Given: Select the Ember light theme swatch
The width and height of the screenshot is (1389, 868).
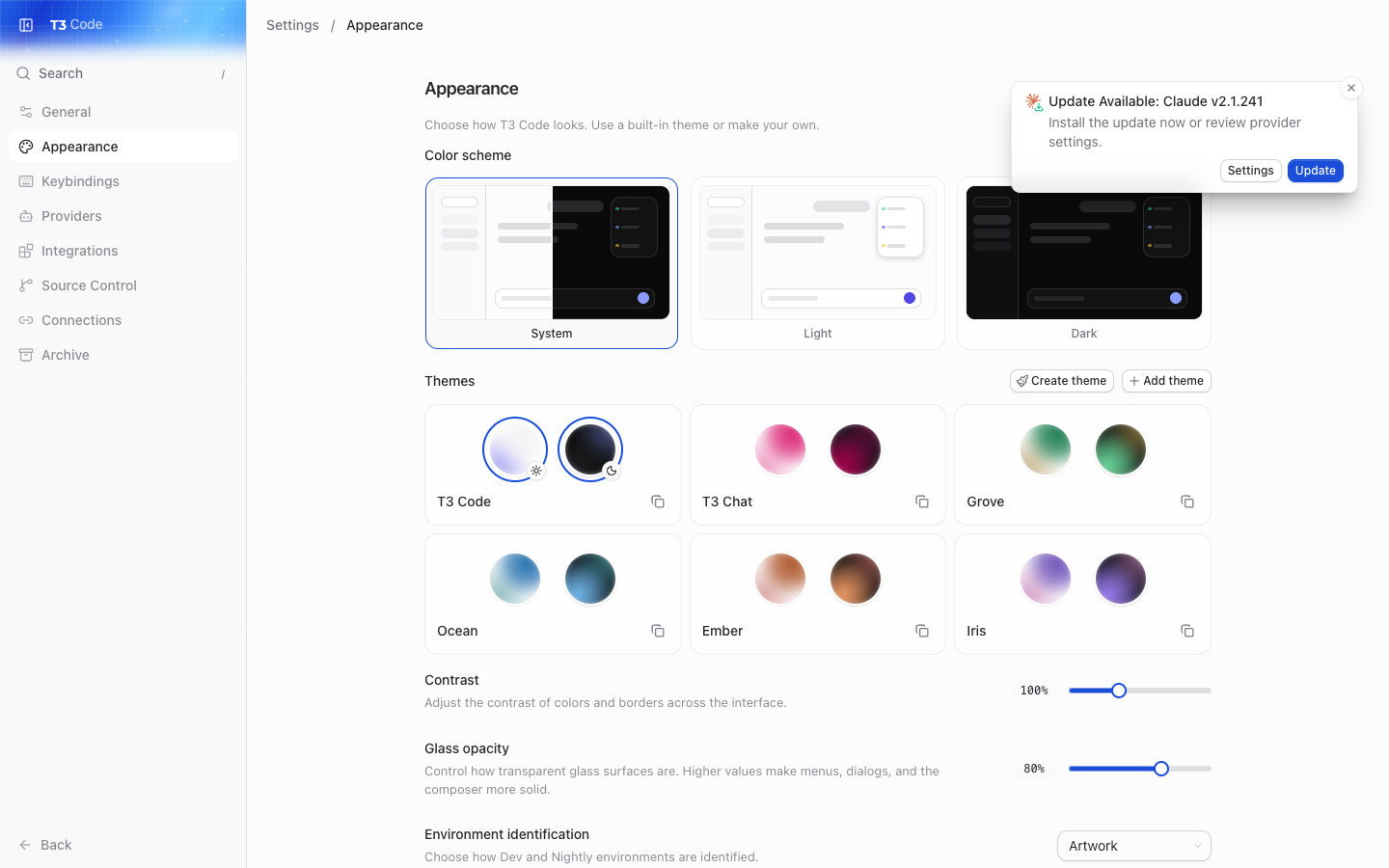Looking at the screenshot, I should point(780,579).
